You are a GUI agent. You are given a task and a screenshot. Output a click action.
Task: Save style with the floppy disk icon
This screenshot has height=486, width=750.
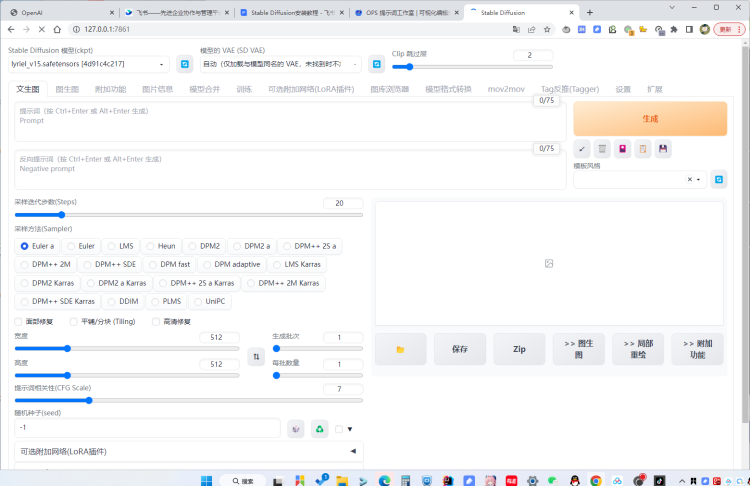(x=663, y=149)
